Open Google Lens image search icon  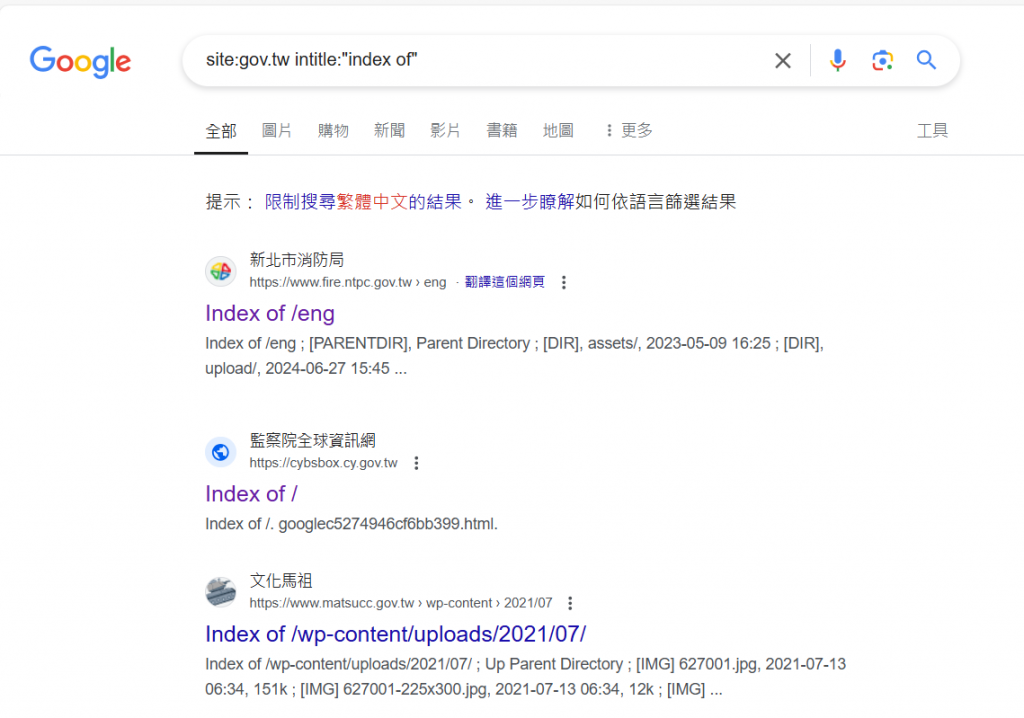click(x=882, y=60)
